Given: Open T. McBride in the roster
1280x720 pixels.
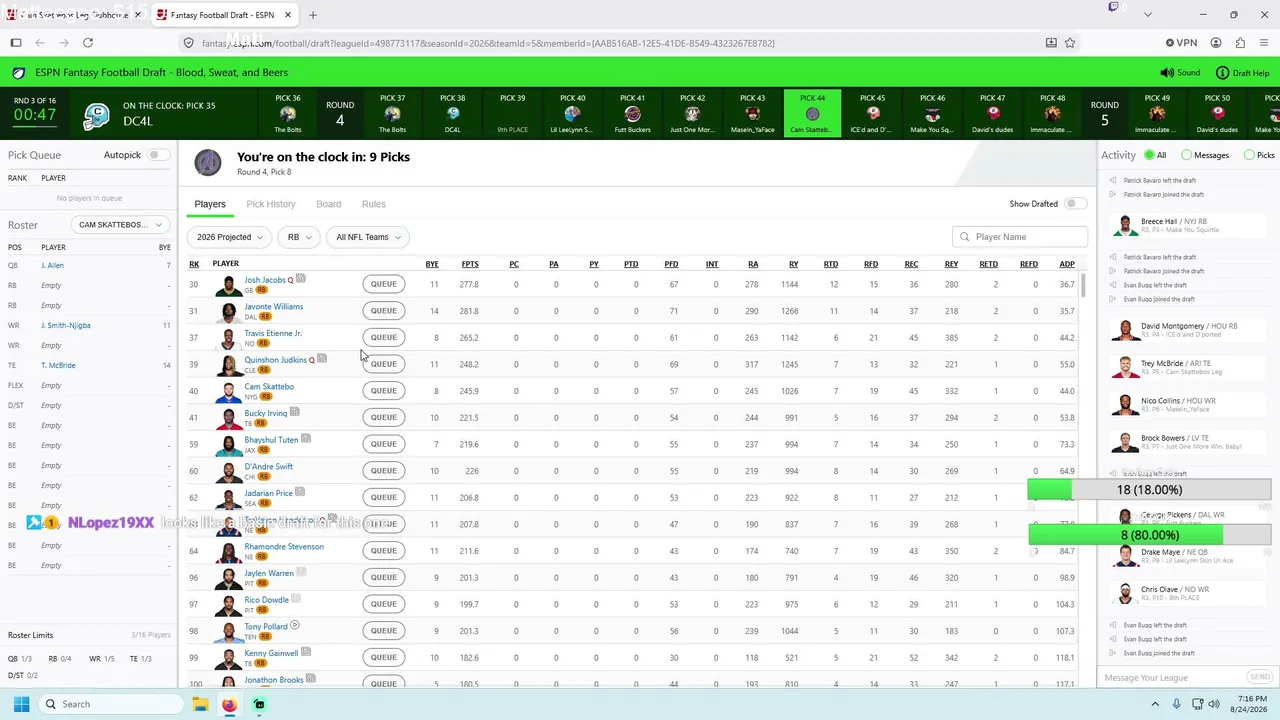Looking at the screenshot, I should click(x=58, y=365).
